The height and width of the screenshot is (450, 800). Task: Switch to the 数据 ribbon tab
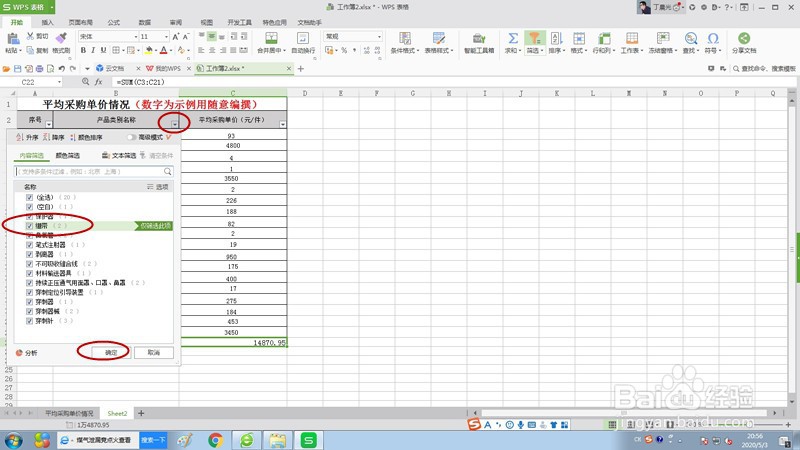145,22
